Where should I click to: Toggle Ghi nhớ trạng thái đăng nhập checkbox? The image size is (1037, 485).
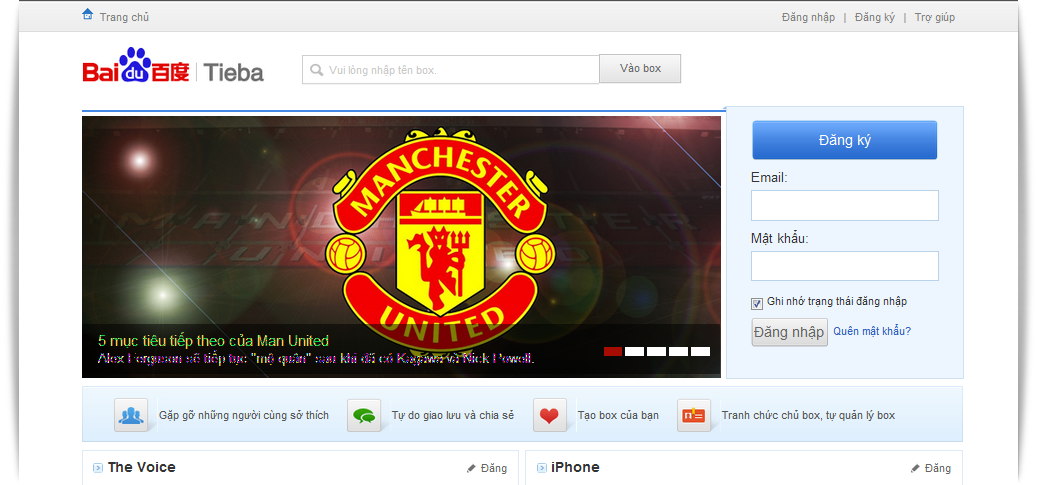[757, 304]
